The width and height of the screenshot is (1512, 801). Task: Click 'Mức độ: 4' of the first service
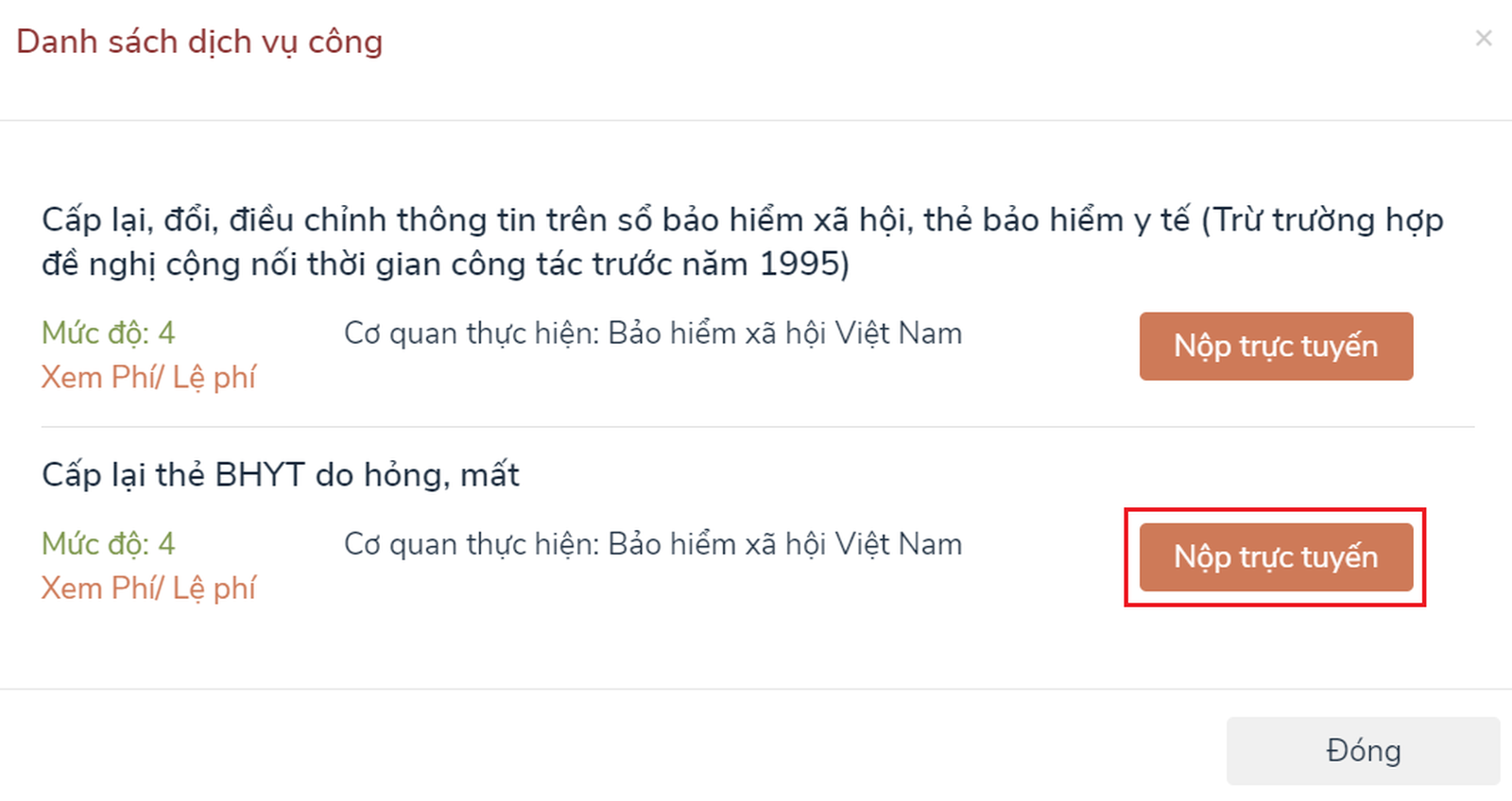coord(108,333)
